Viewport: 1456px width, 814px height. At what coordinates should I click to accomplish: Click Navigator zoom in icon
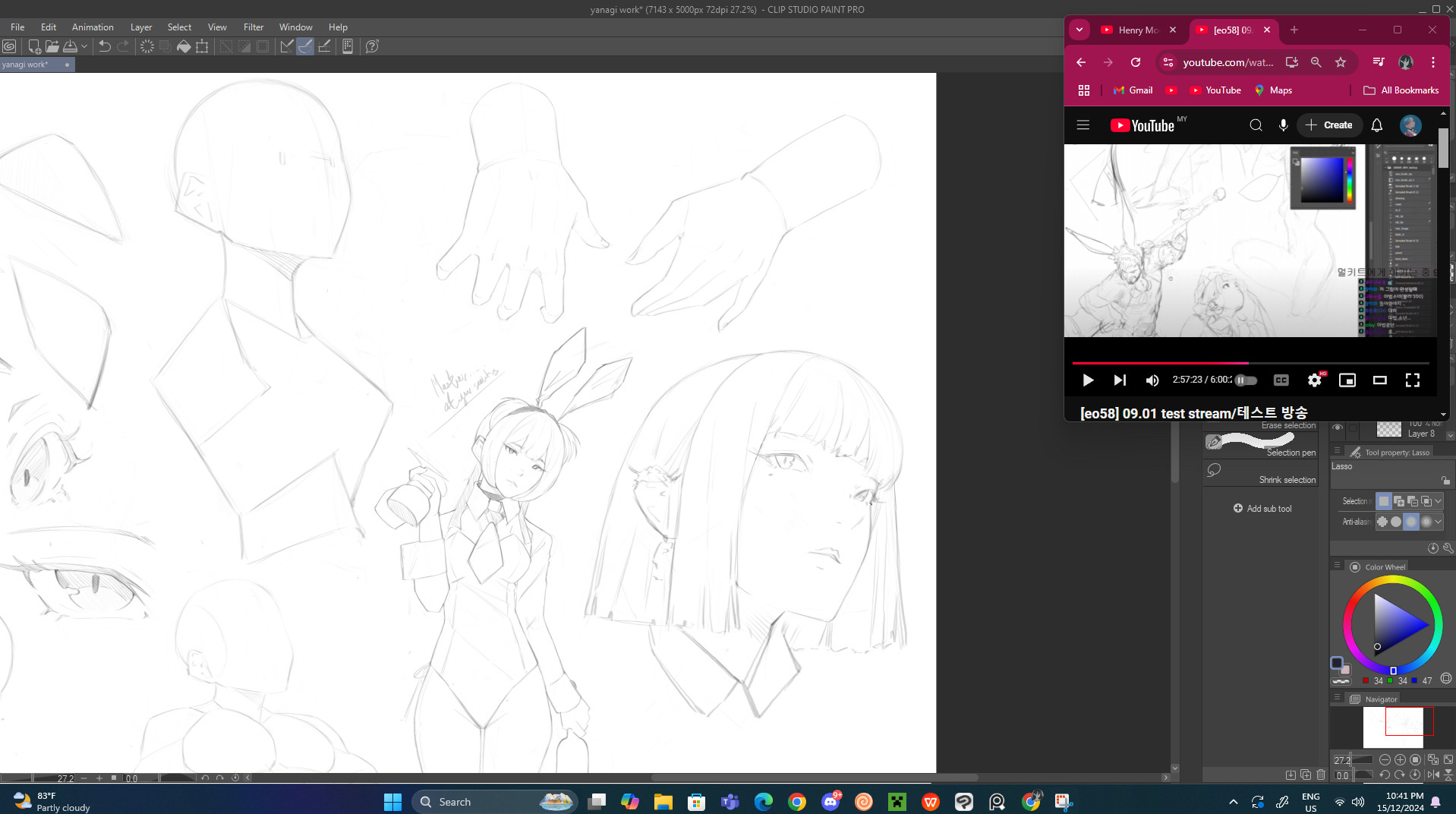(1400, 759)
